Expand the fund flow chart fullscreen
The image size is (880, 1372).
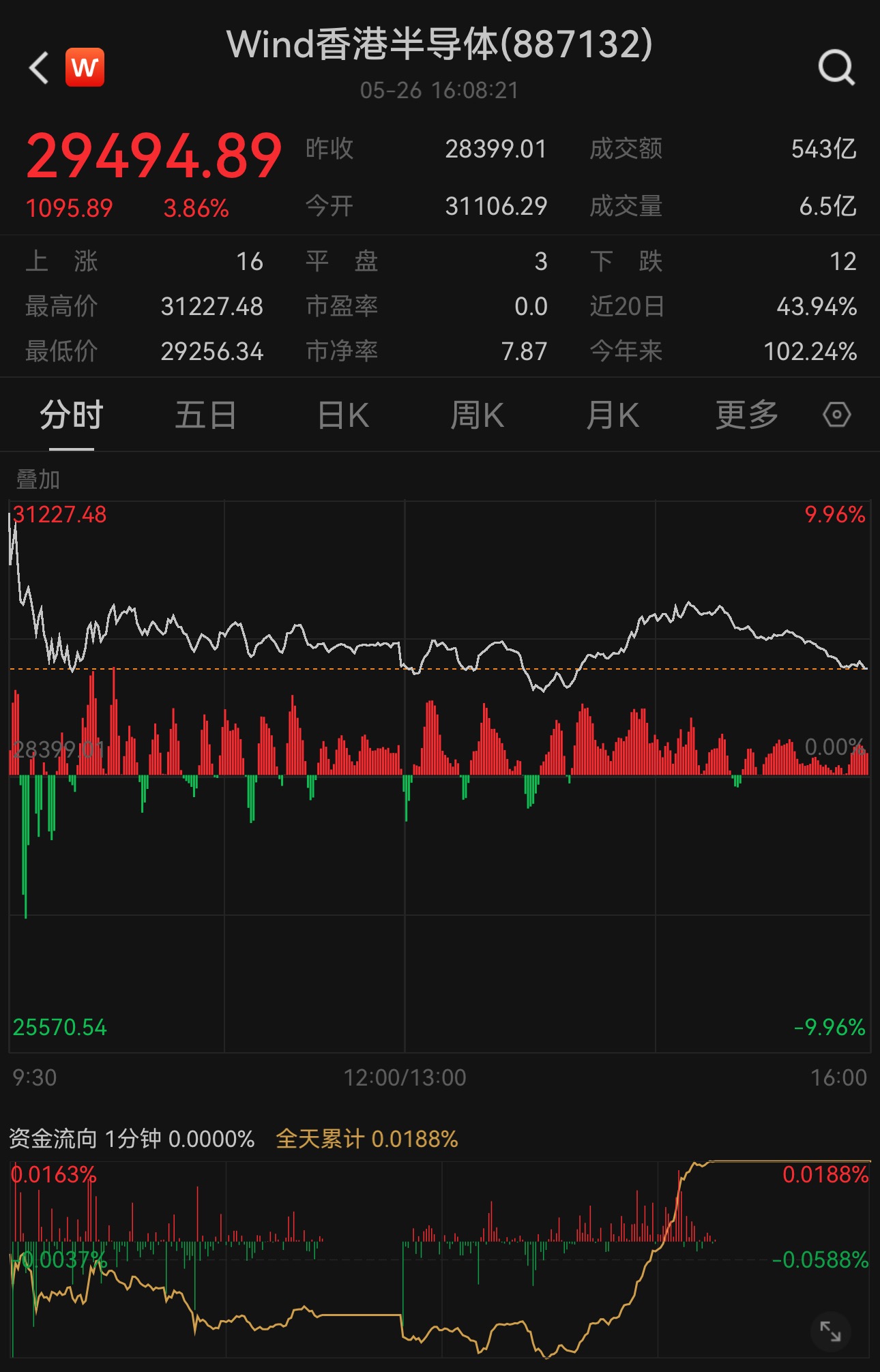(830, 1330)
